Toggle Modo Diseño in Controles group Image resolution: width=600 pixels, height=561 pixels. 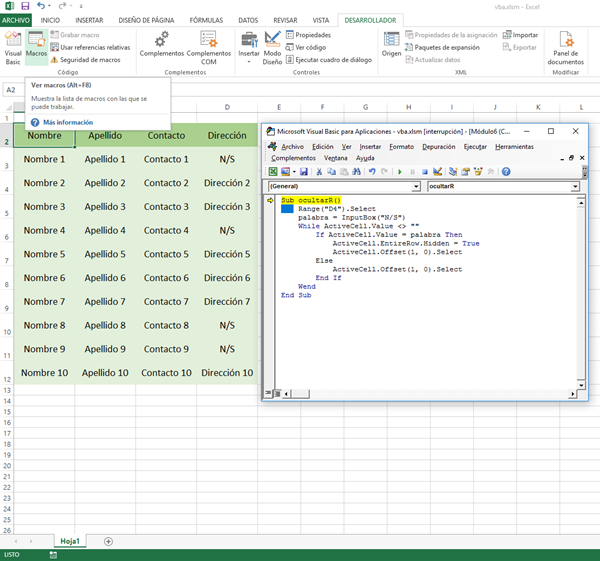[x=272, y=46]
